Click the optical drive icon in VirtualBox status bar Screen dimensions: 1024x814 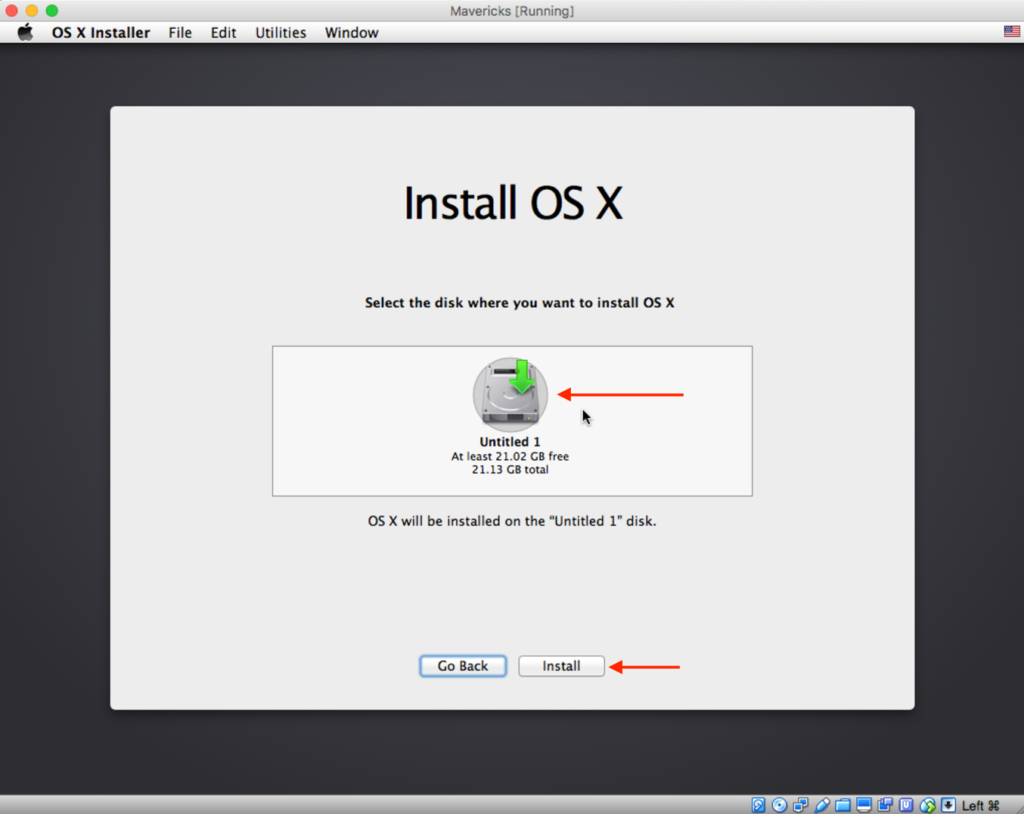pyautogui.click(x=781, y=804)
